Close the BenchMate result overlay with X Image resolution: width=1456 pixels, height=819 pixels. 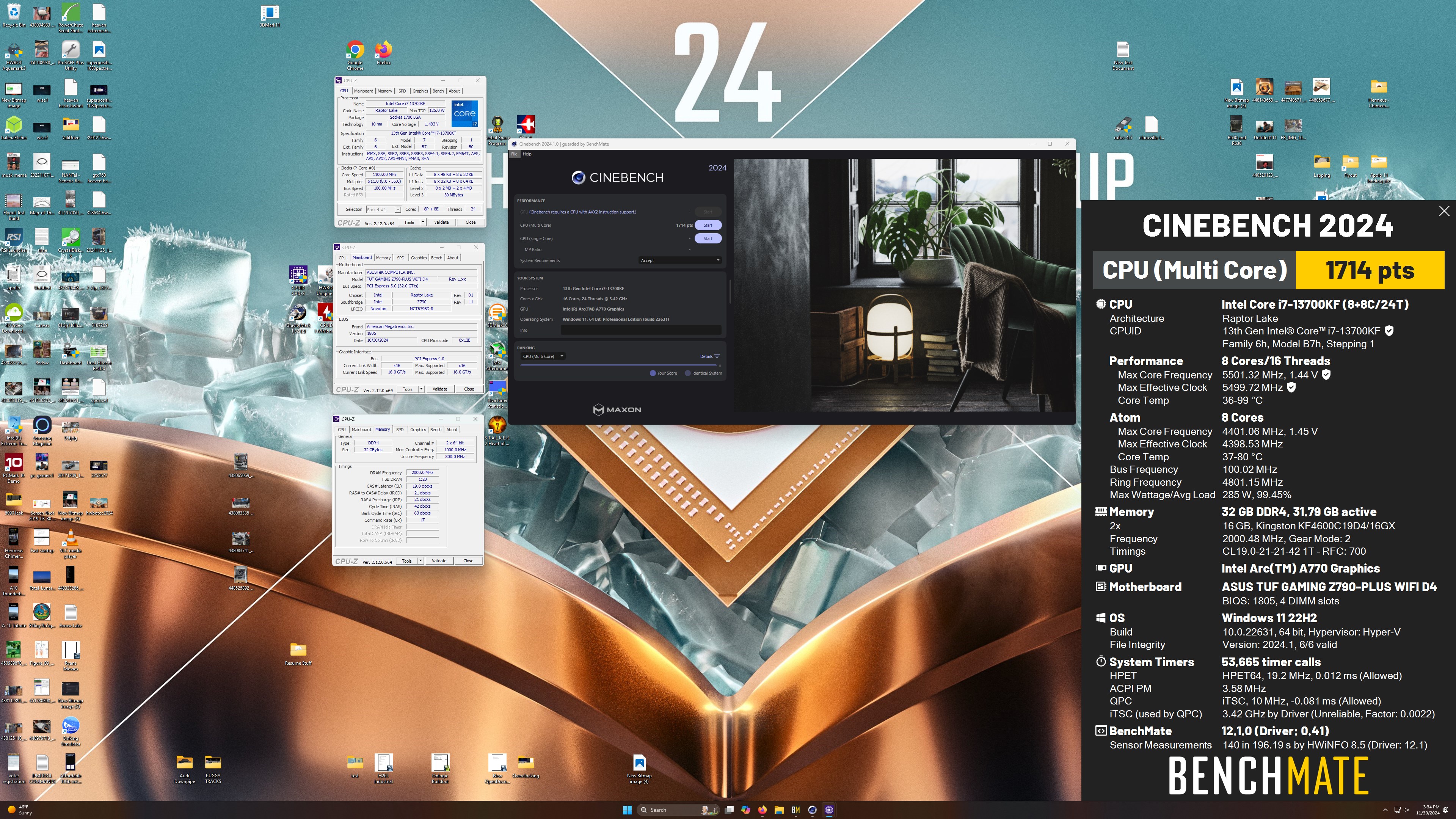tap(1444, 211)
